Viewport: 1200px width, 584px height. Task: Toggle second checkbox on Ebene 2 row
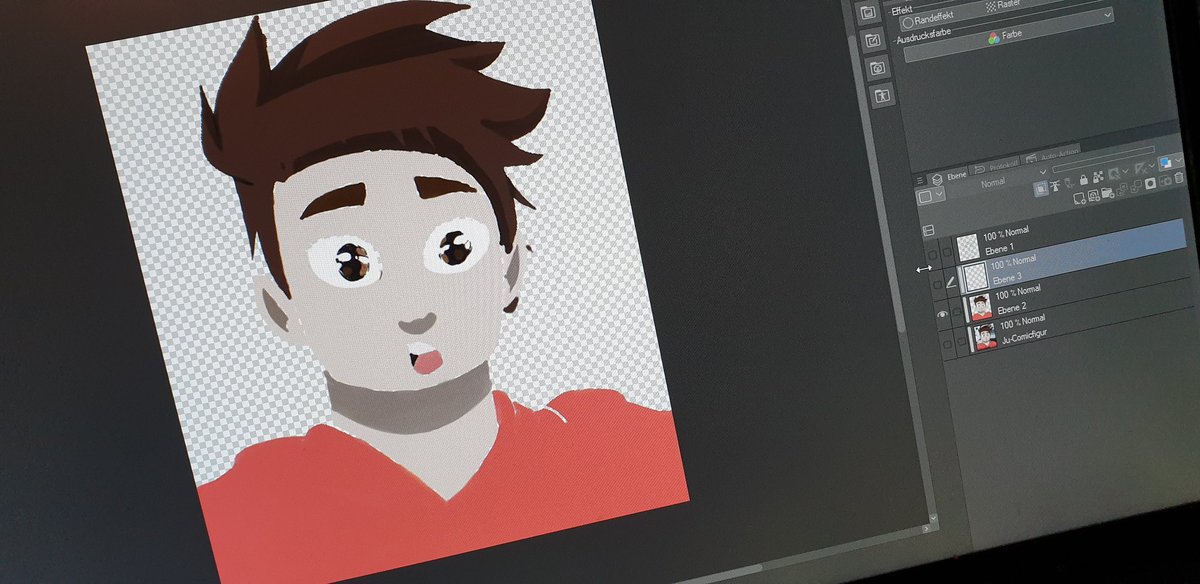point(957,311)
